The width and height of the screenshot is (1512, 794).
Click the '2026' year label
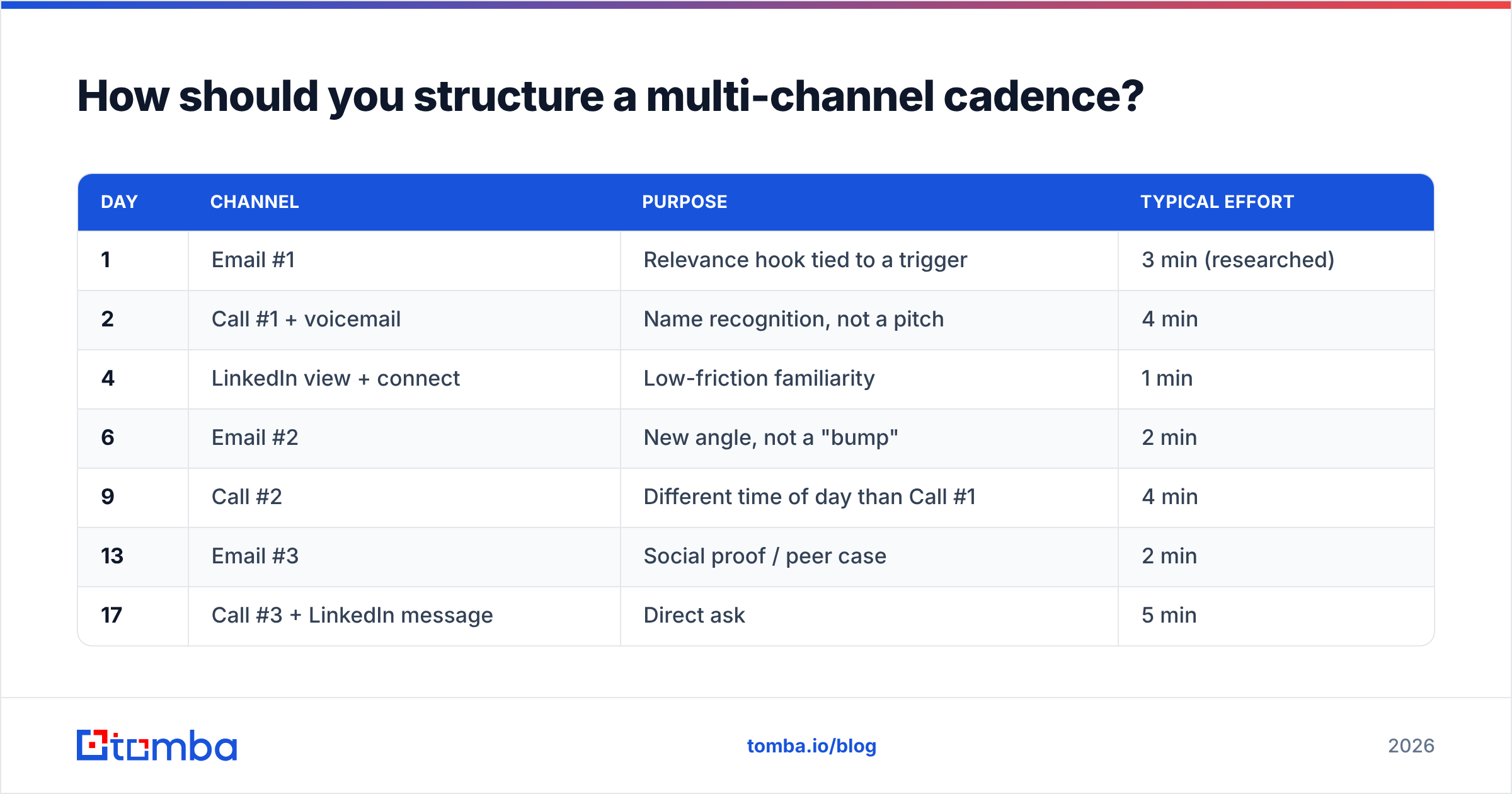click(x=1411, y=746)
